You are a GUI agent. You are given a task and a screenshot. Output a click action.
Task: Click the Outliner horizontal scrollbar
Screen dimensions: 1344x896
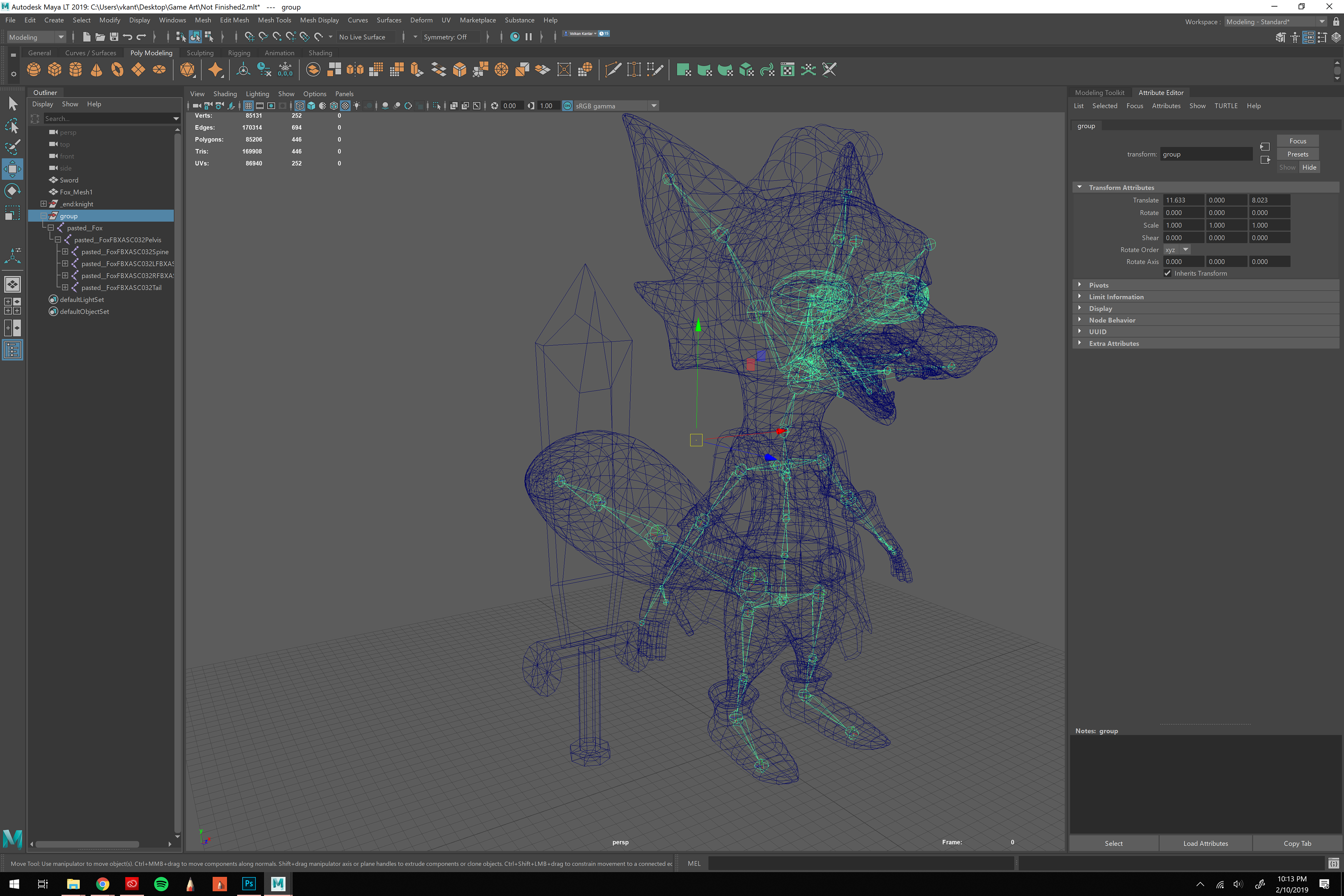pyautogui.click(x=87, y=843)
